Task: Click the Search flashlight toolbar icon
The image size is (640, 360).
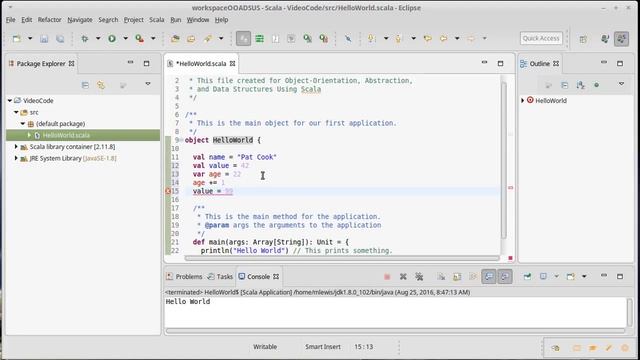Action: point(208,39)
